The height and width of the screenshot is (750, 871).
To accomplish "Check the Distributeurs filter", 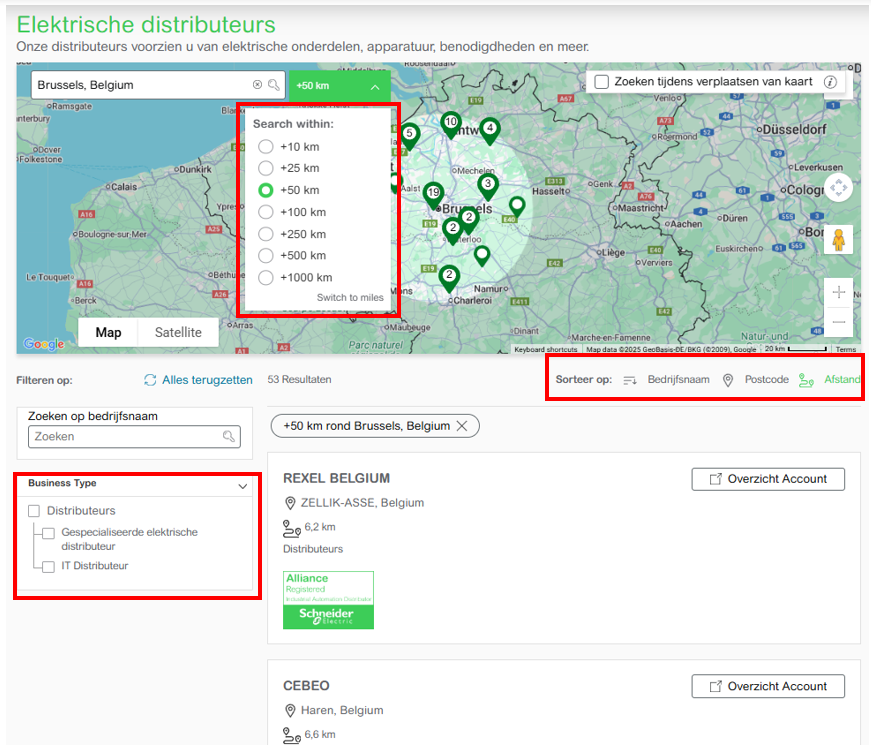I will [x=34, y=511].
